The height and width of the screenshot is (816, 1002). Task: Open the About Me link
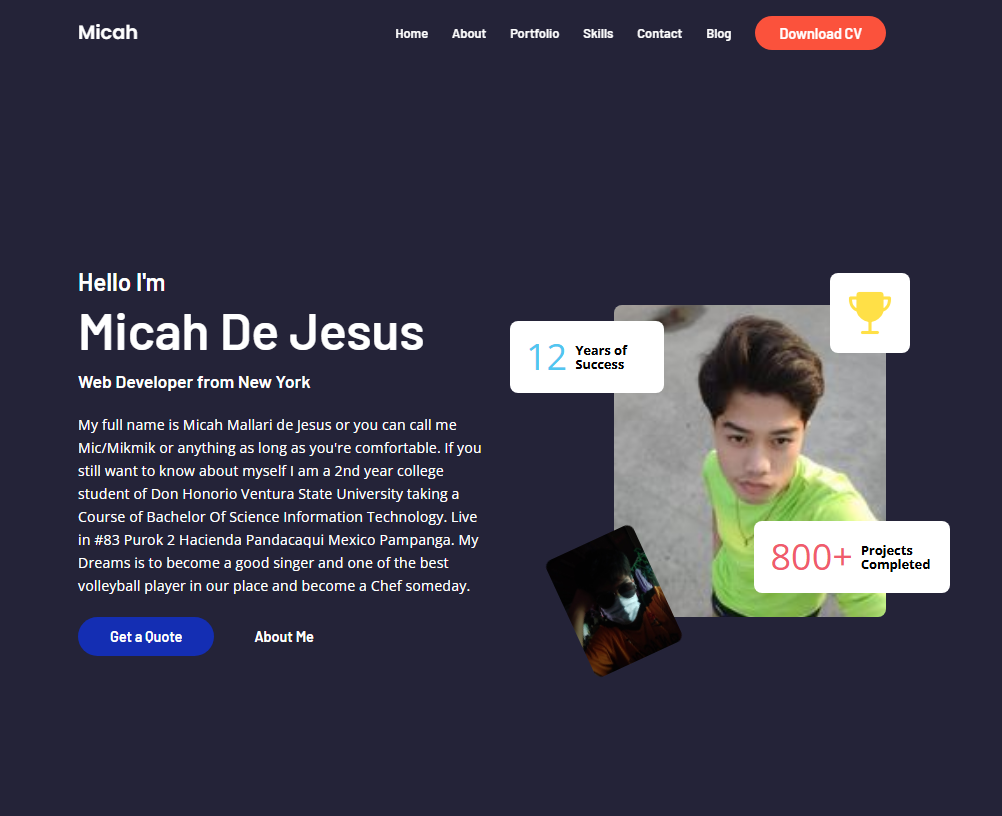tap(284, 637)
